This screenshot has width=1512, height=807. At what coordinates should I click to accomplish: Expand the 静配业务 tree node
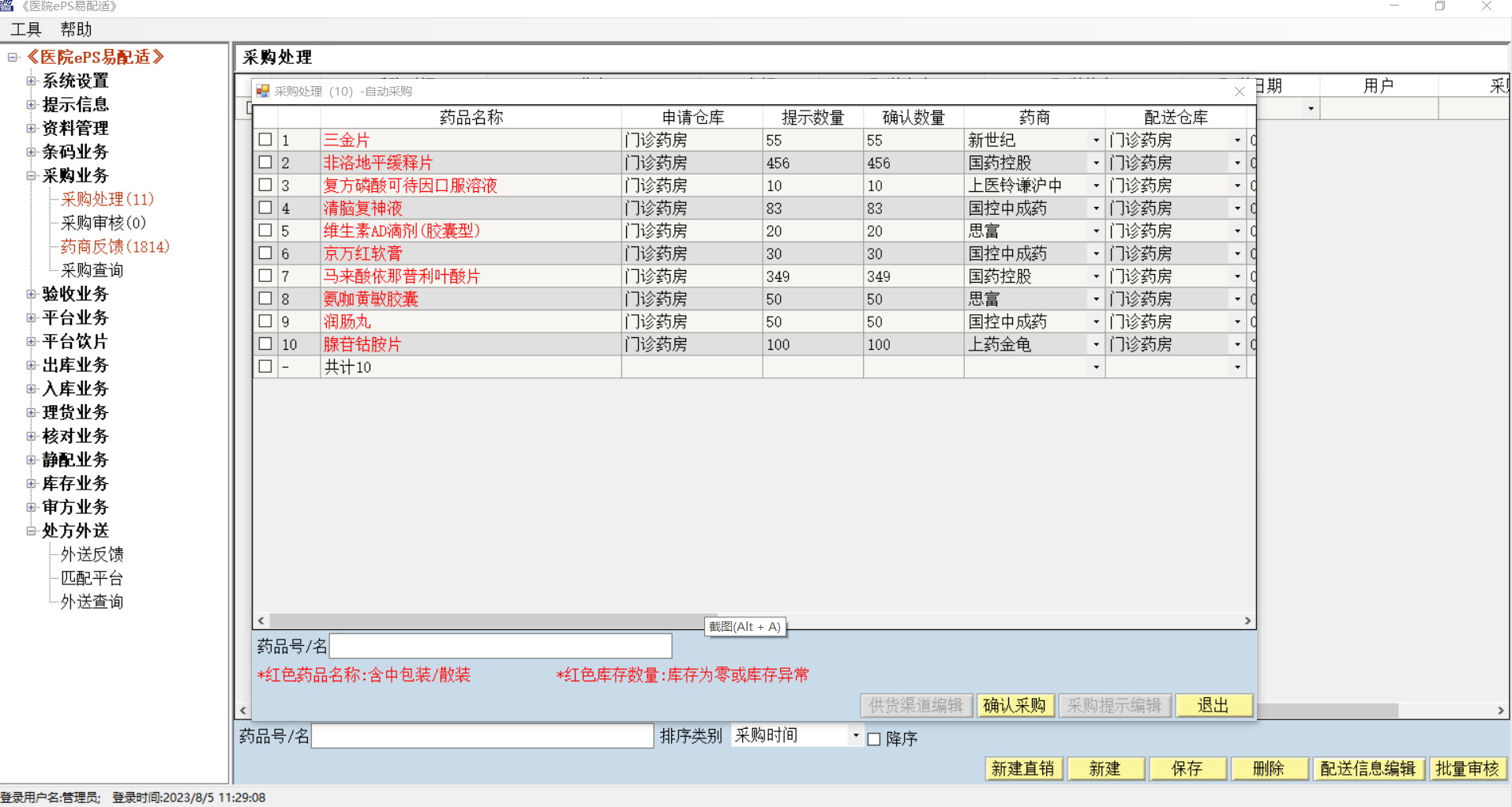(31, 460)
